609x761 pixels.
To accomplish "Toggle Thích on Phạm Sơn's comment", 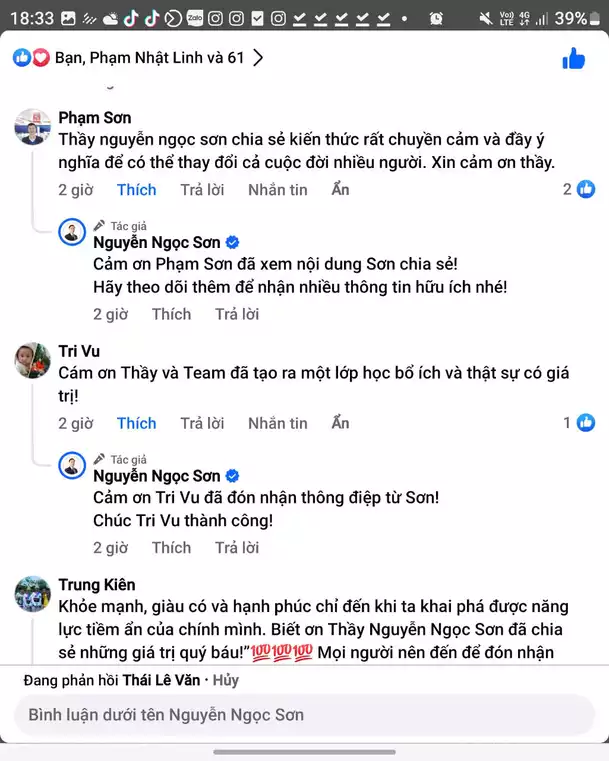I will pos(136,190).
